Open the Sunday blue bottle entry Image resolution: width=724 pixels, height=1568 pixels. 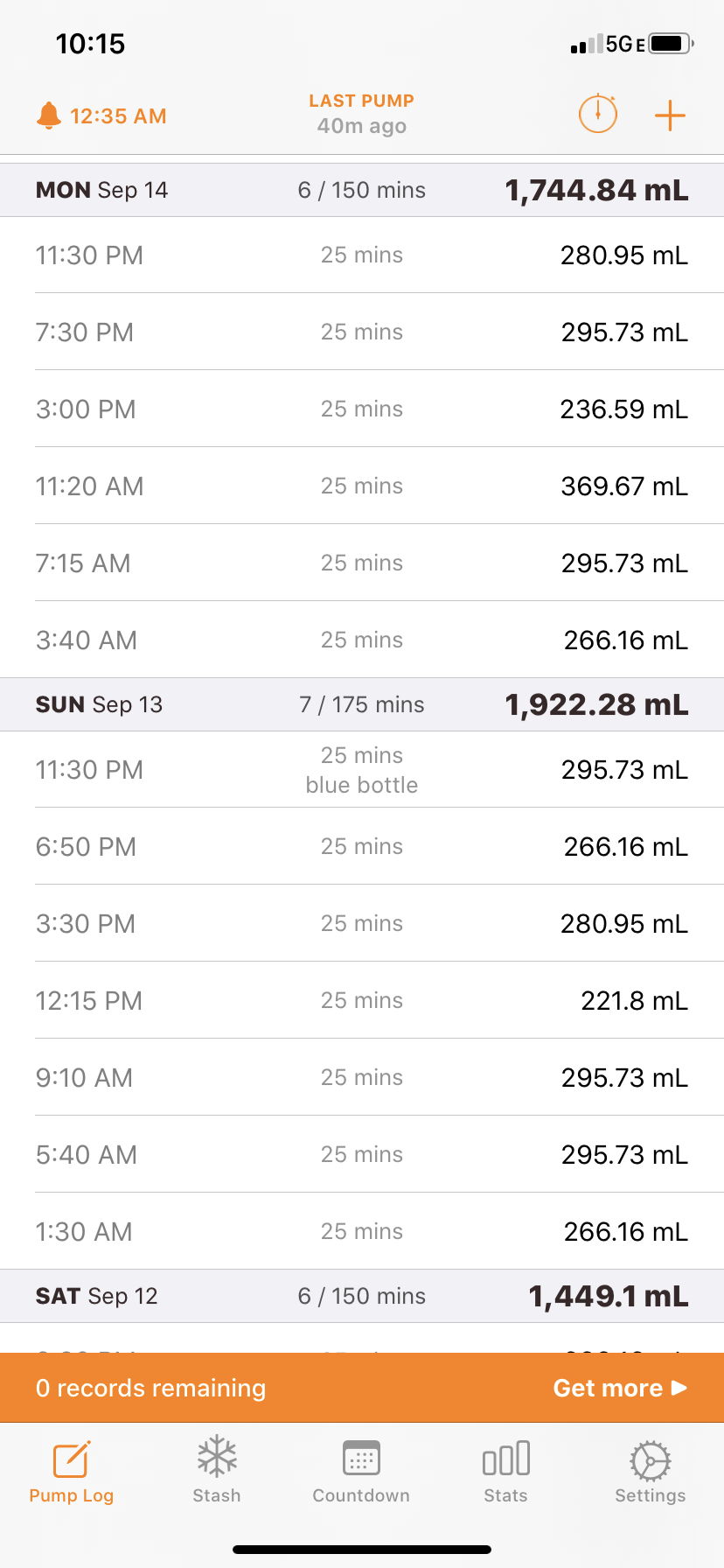362,770
